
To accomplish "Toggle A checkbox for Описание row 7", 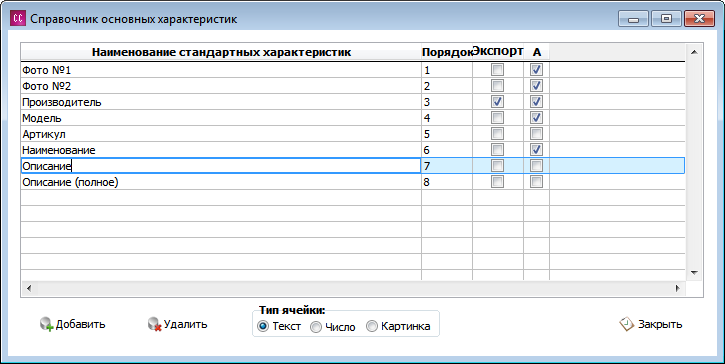I will (536, 166).
